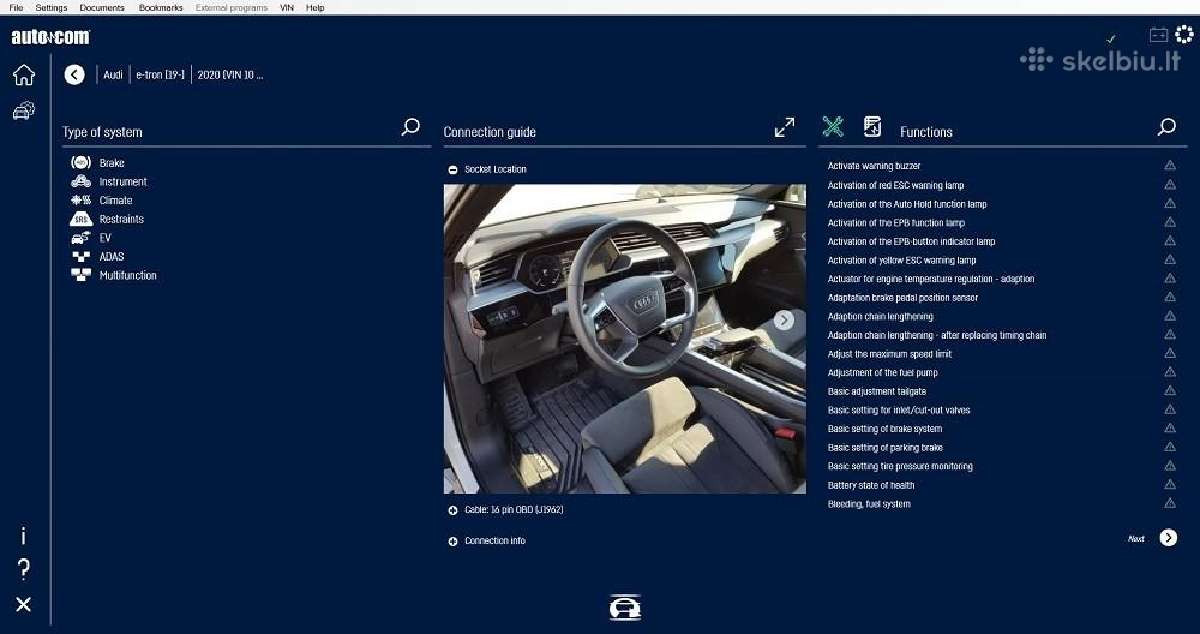Click warning triangle beside Activate warning buzzer
1200x634 pixels.
pyautogui.click(x=1170, y=166)
